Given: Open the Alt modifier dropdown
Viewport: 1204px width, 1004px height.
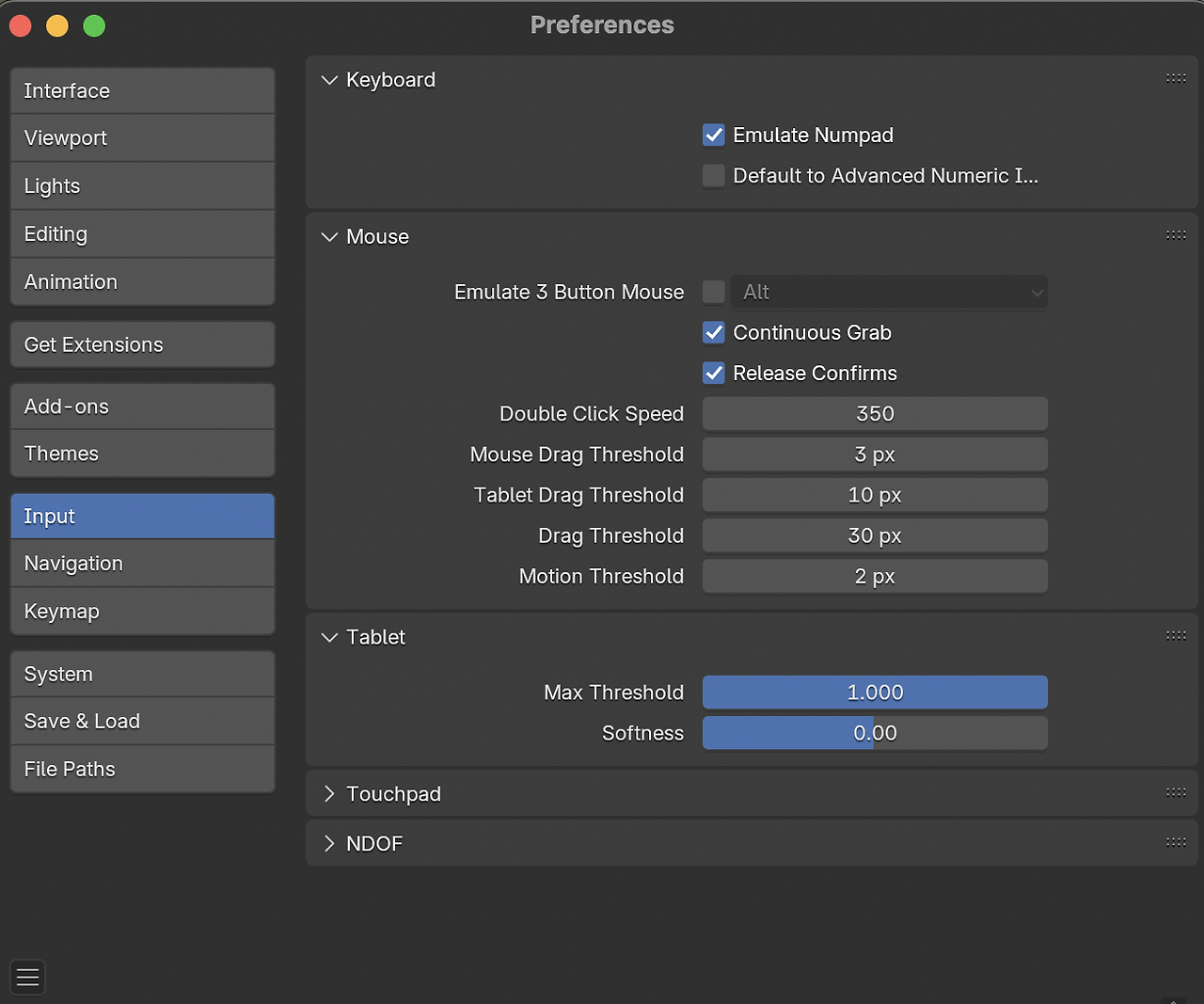Looking at the screenshot, I should pos(889,293).
